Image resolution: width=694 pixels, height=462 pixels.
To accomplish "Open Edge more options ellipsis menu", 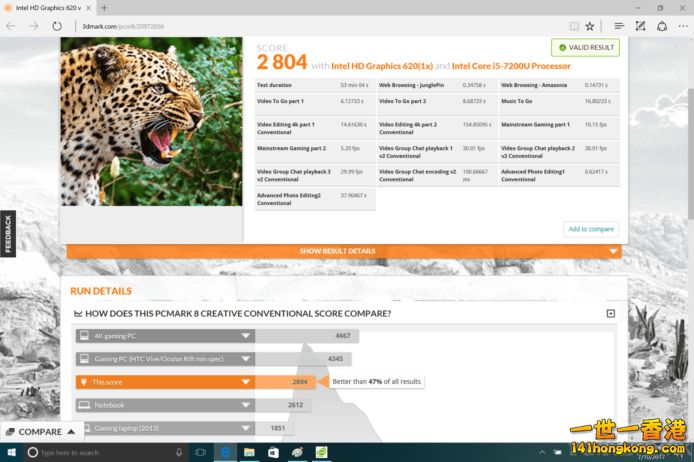I will click(x=683, y=26).
